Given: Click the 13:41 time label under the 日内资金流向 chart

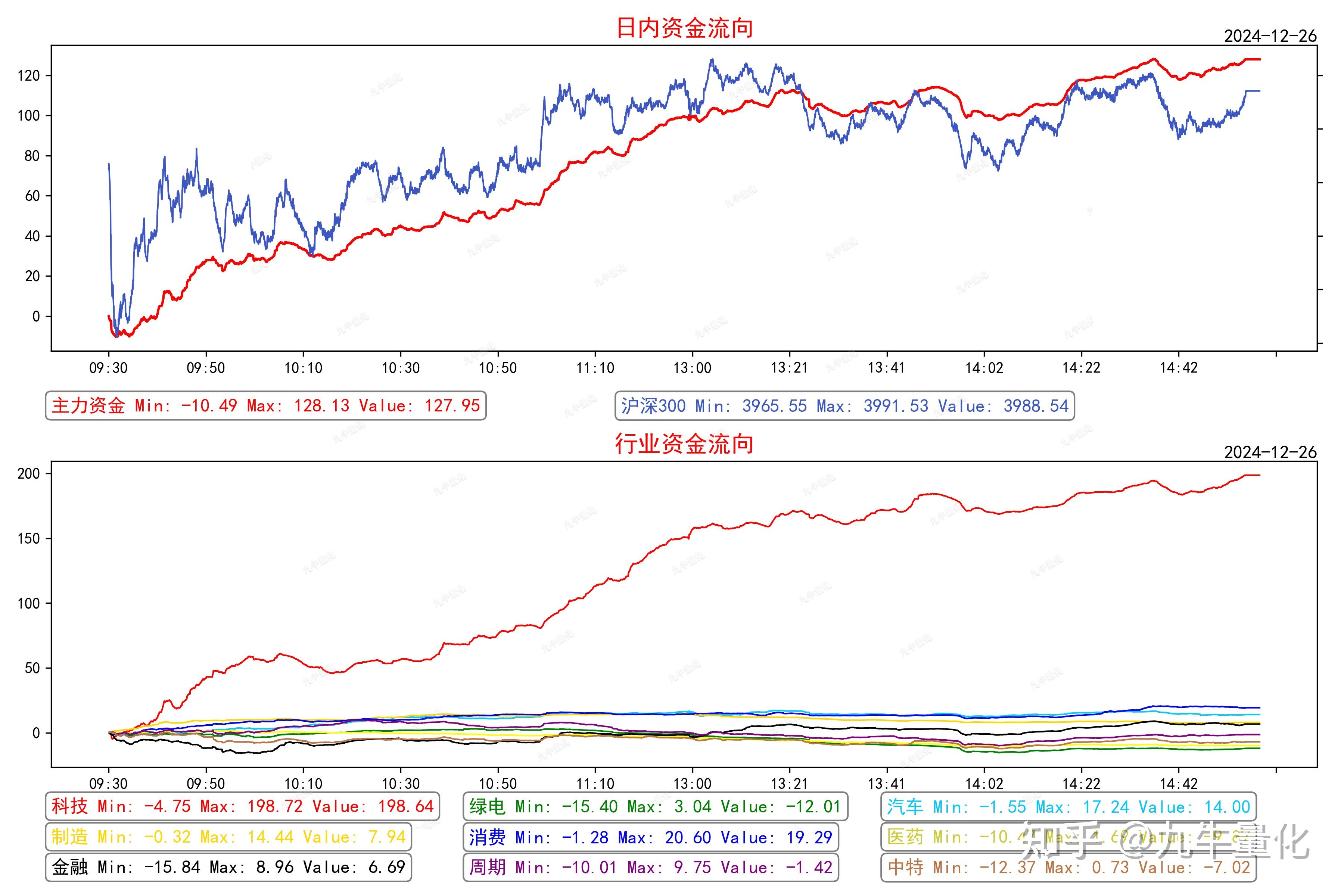Looking at the screenshot, I should tap(887, 368).
